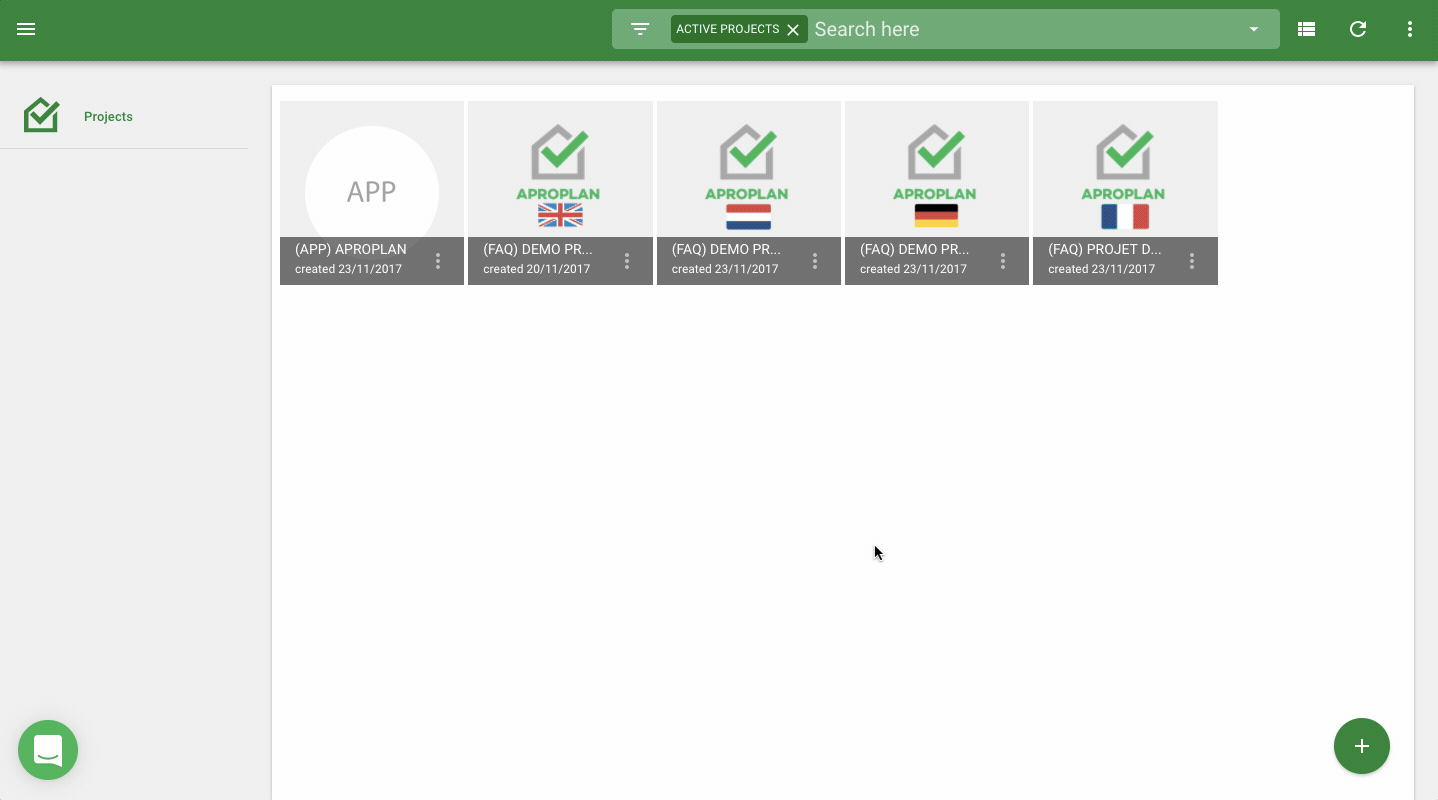This screenshot has height=800, width=1438.
Task: Open options for project created 20/11/2017
Action: coord(627,261)
